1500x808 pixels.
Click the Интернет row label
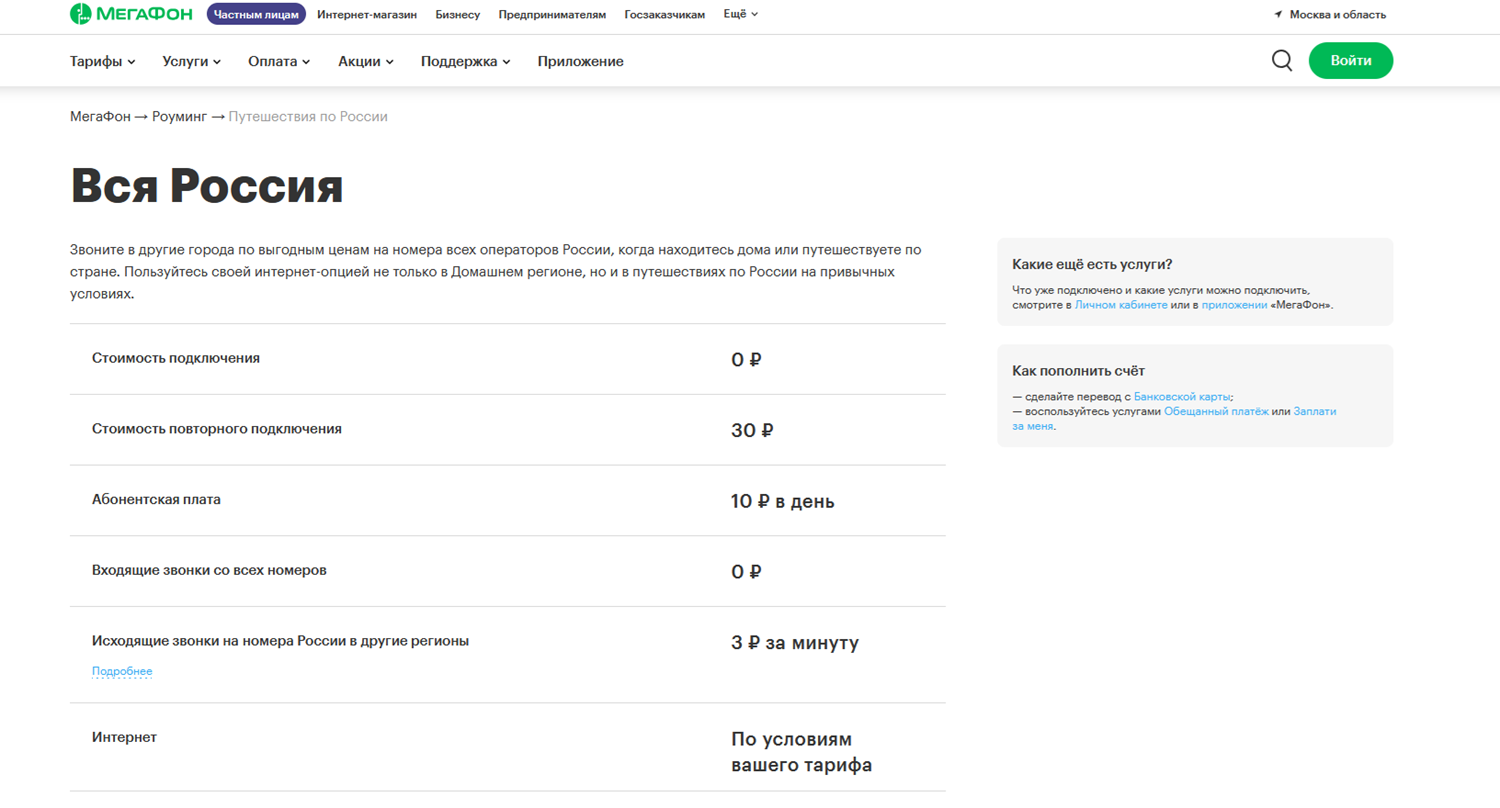pos(124,737)
